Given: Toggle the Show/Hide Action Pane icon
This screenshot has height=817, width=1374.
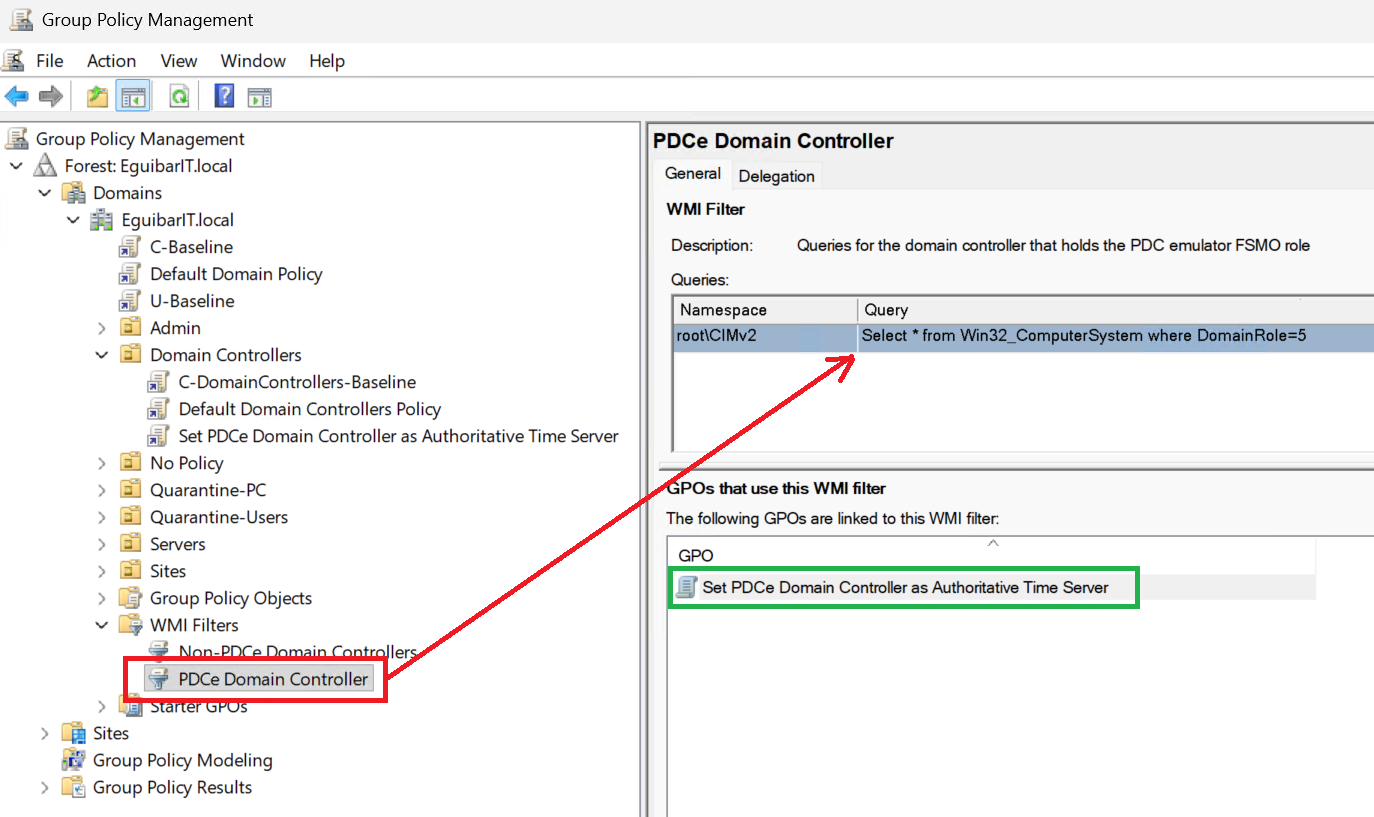Looking at the screenshot, I should click(x=260, y=96).
